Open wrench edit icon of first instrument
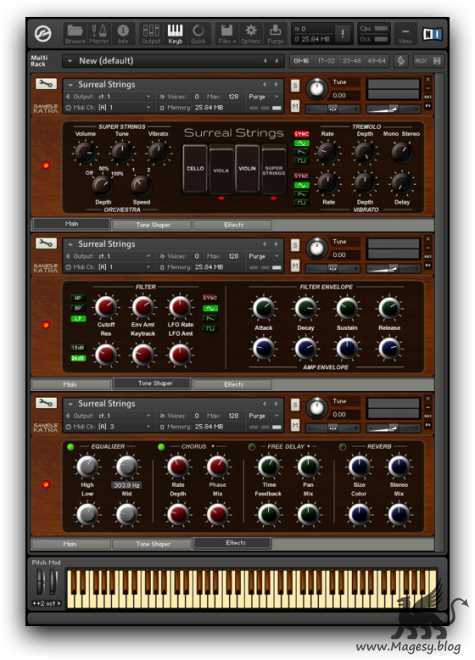 46,84
